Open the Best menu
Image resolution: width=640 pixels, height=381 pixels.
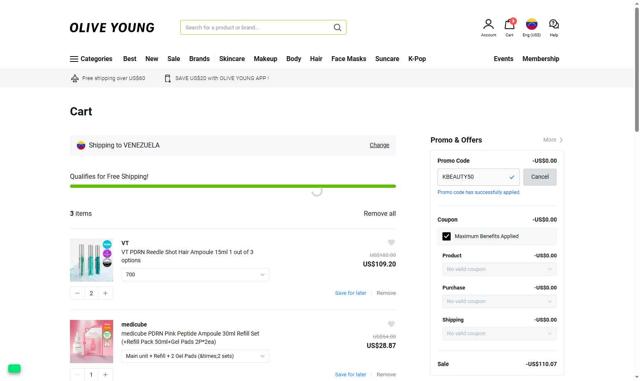[130, 59]
